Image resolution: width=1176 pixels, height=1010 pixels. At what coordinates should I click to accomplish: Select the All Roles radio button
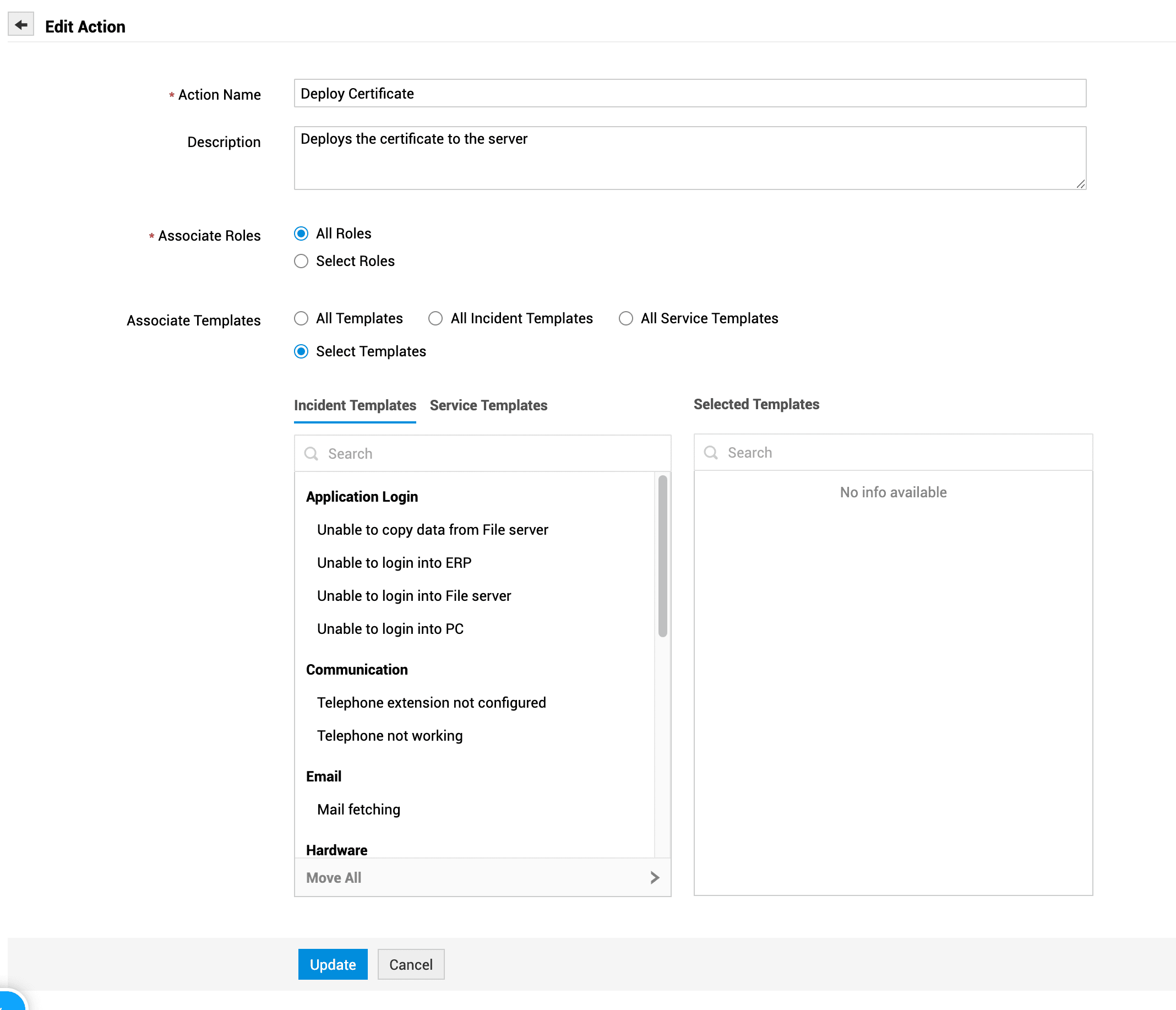coord(301,234)
